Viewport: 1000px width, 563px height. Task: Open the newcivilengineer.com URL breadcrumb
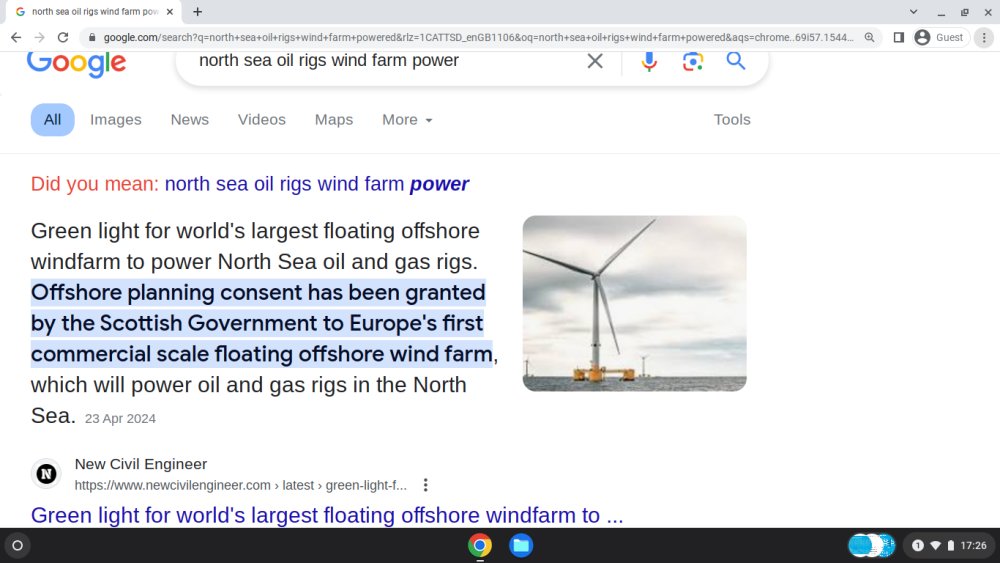(x=240, y=485)
